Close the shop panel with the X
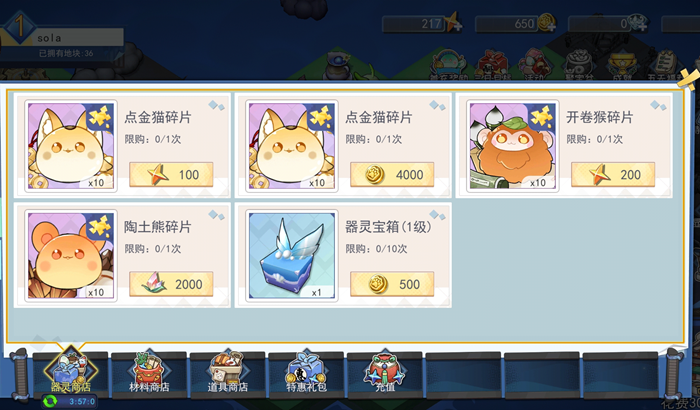The height and width of the screenshot is (410, 700). point(688,79)
